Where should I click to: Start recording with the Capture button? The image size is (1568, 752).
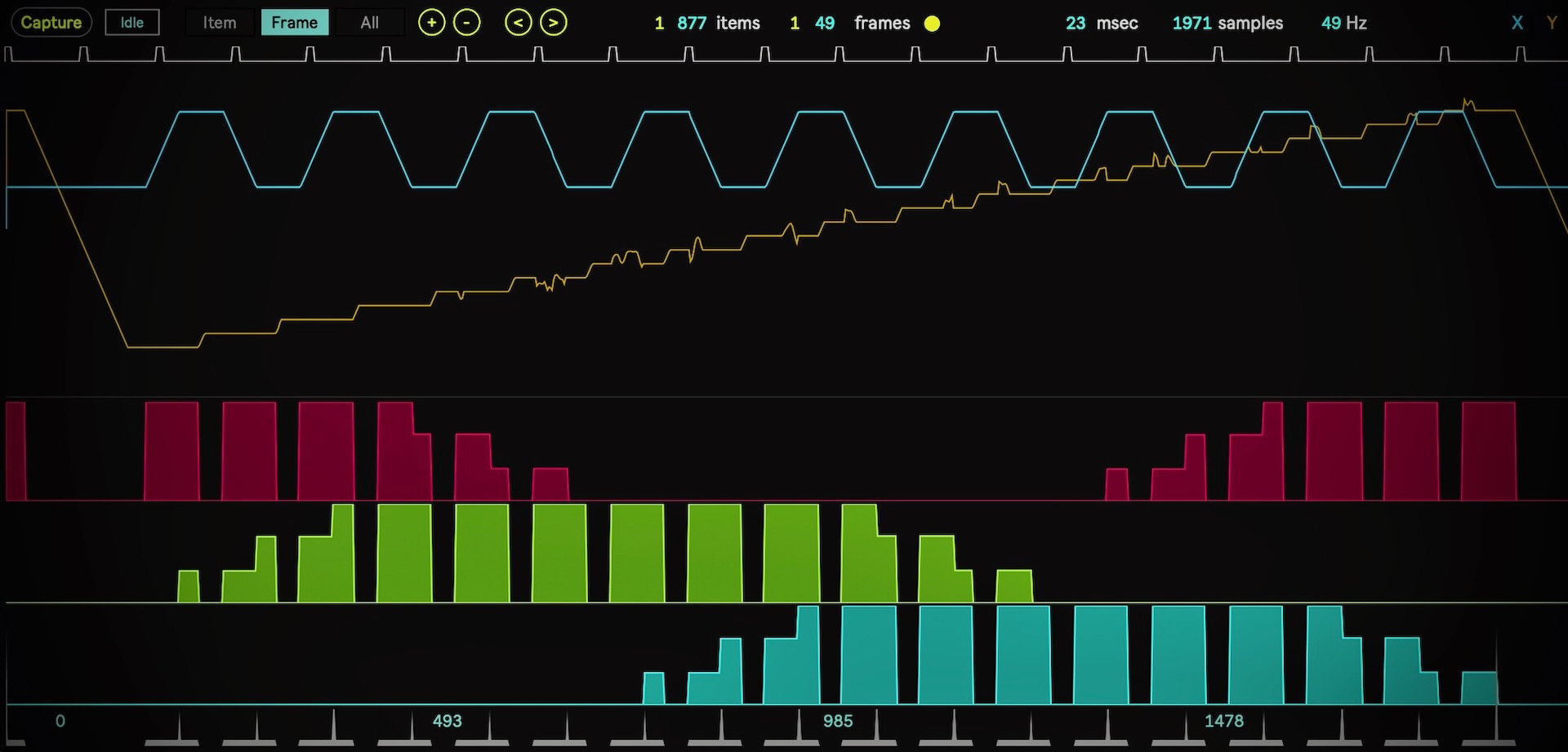(x=51, y=23)
